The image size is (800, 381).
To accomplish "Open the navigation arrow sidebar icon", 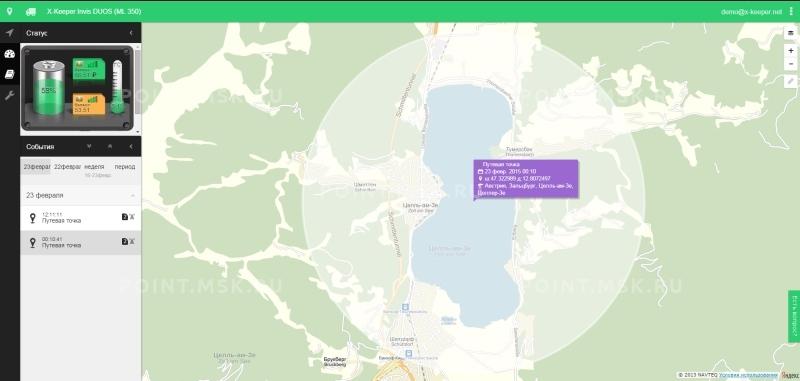I will point(9,33).
